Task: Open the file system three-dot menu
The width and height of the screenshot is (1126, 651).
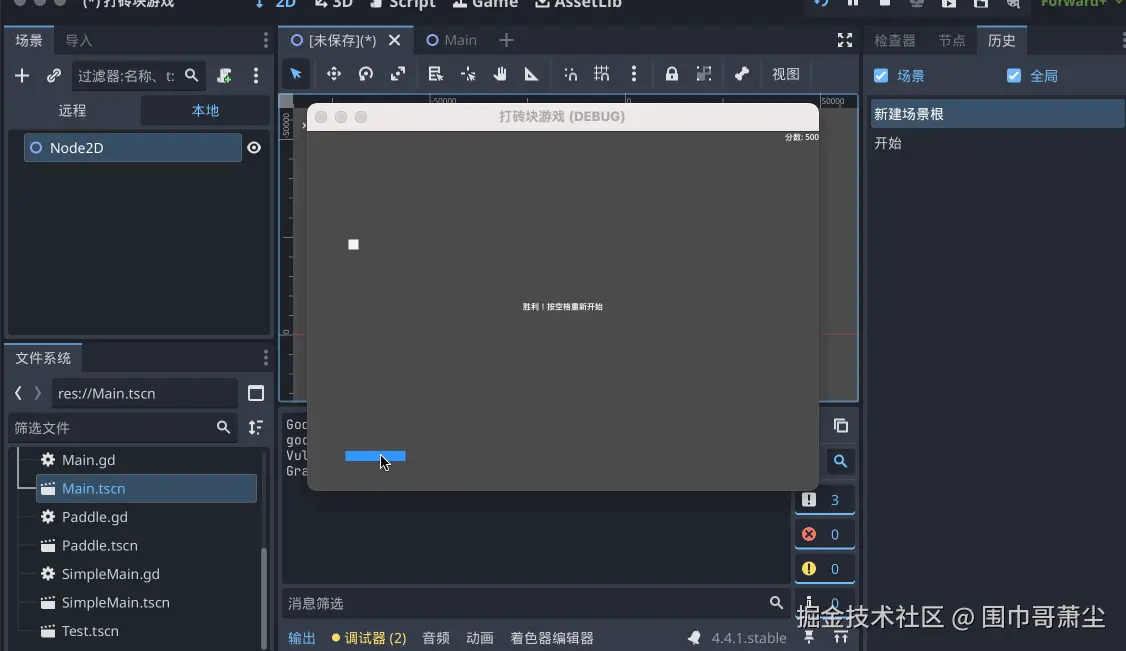Action: [x=266, y=357]
